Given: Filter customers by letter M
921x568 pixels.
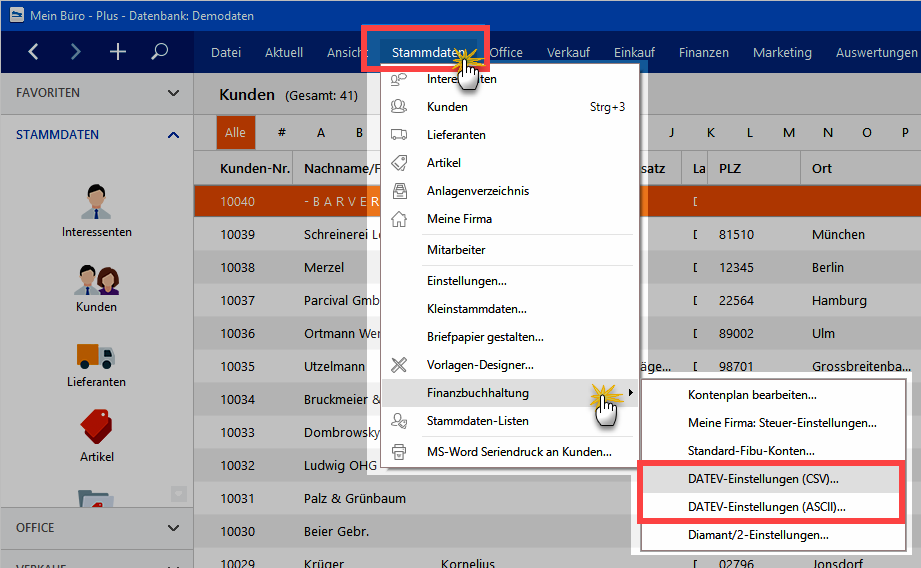Looking at the screenshot, I should (x=789, y=133).
